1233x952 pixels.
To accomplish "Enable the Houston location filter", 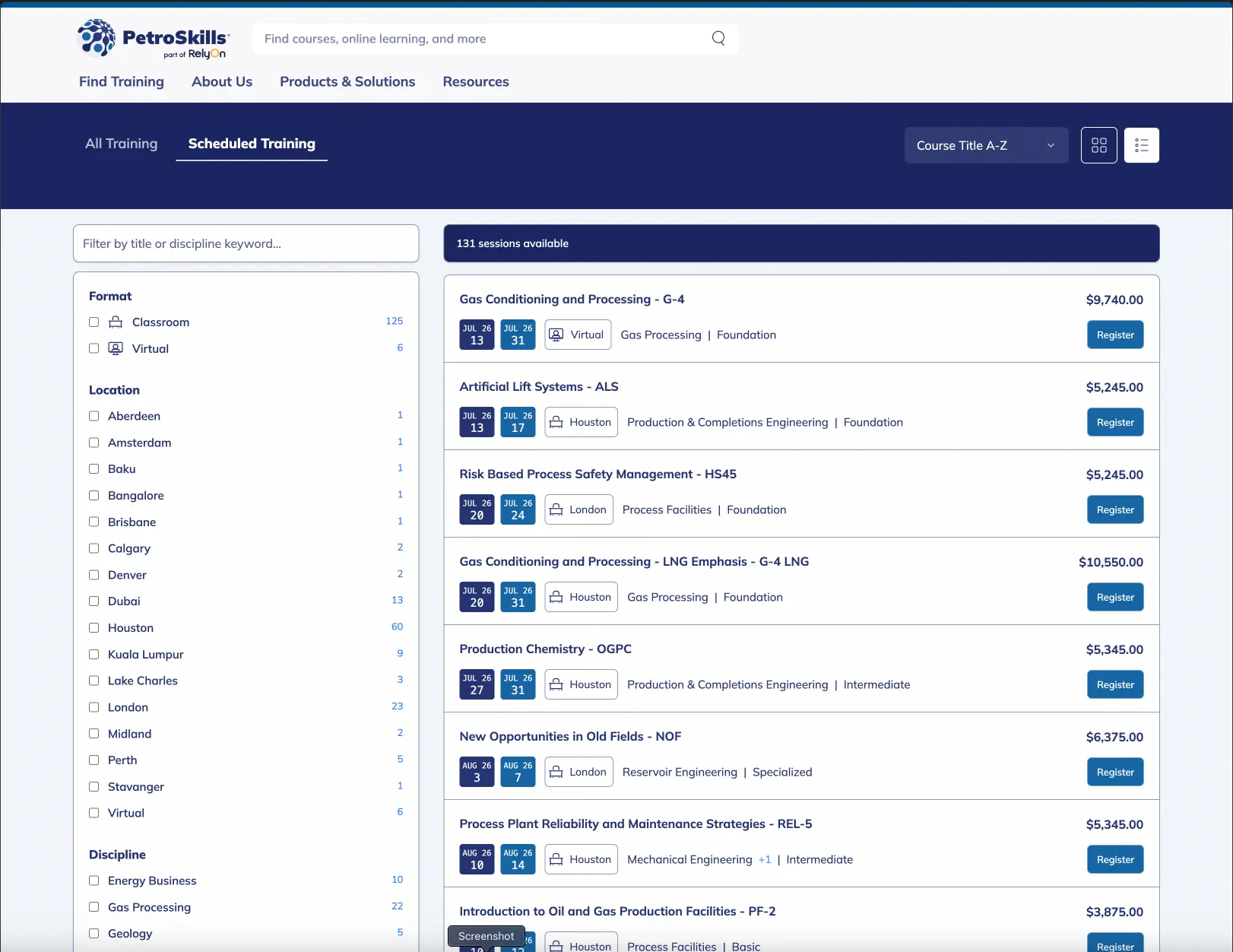I will tap(94, 628).
